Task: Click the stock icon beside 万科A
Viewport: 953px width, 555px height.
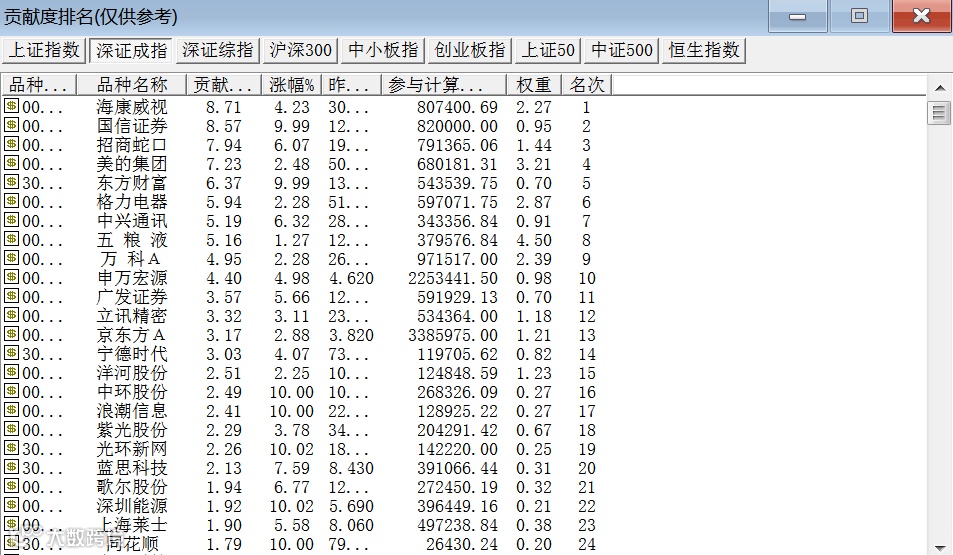Action: coord(12,258)
